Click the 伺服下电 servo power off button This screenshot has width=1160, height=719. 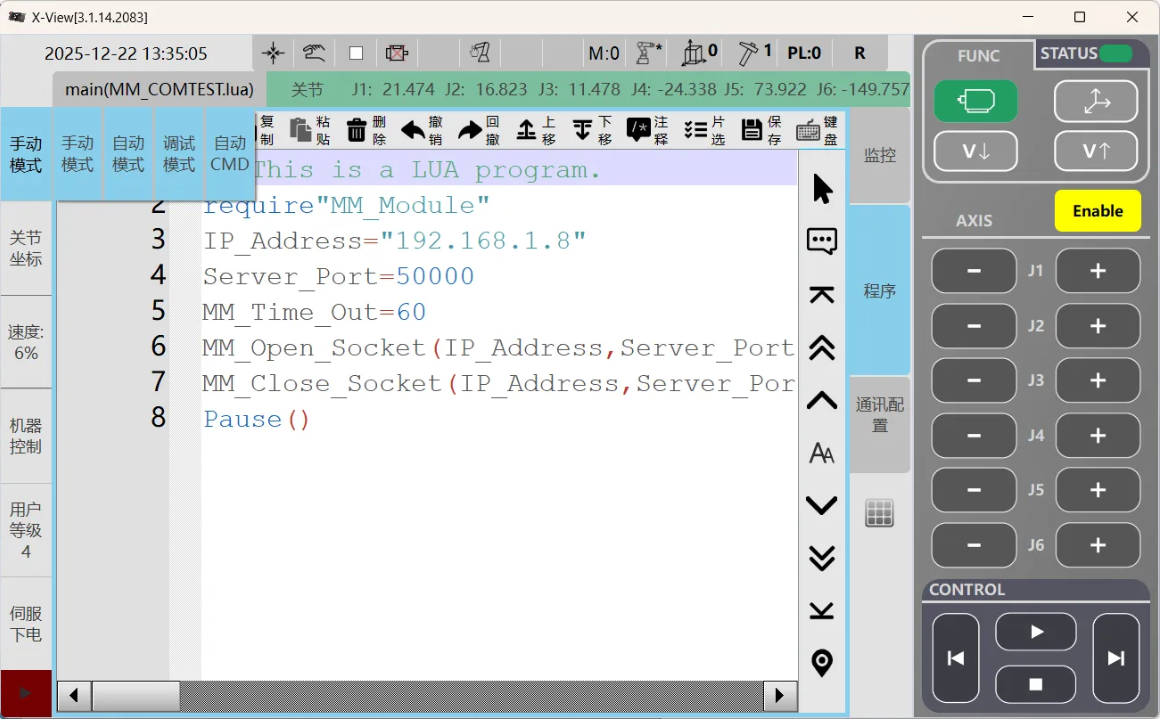click(x=26, y=624)
